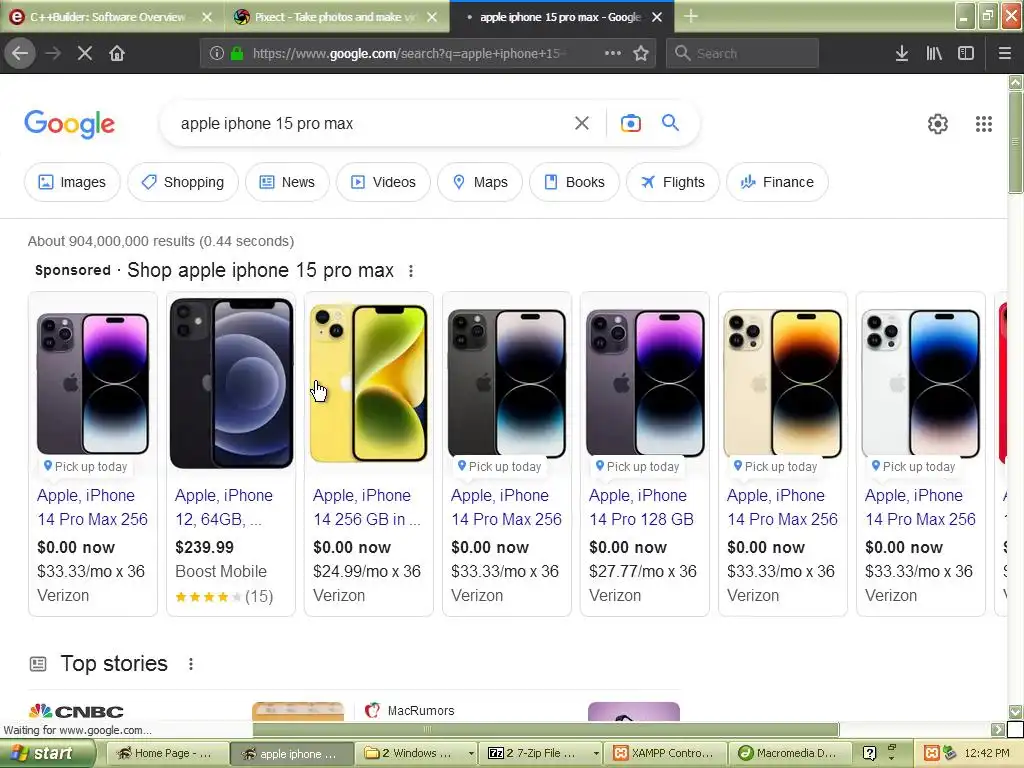Show site information icon in address bar
This screenshot has height=768, width=1024.
point(217,54)
